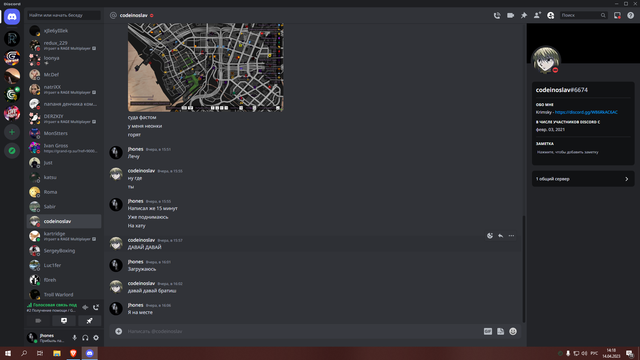Open the conversation with SergeyBoxing
The height and width of the screenshot is (360, 640).
click(x=64, y=251)
